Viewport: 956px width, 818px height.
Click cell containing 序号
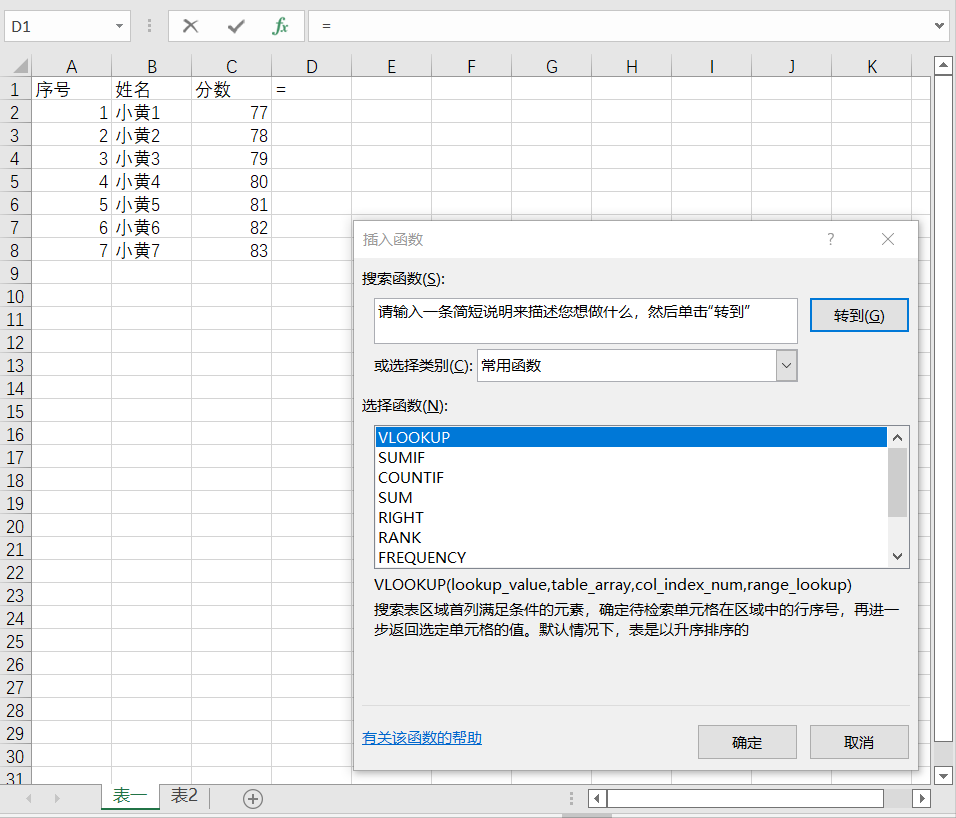(71, 89)
